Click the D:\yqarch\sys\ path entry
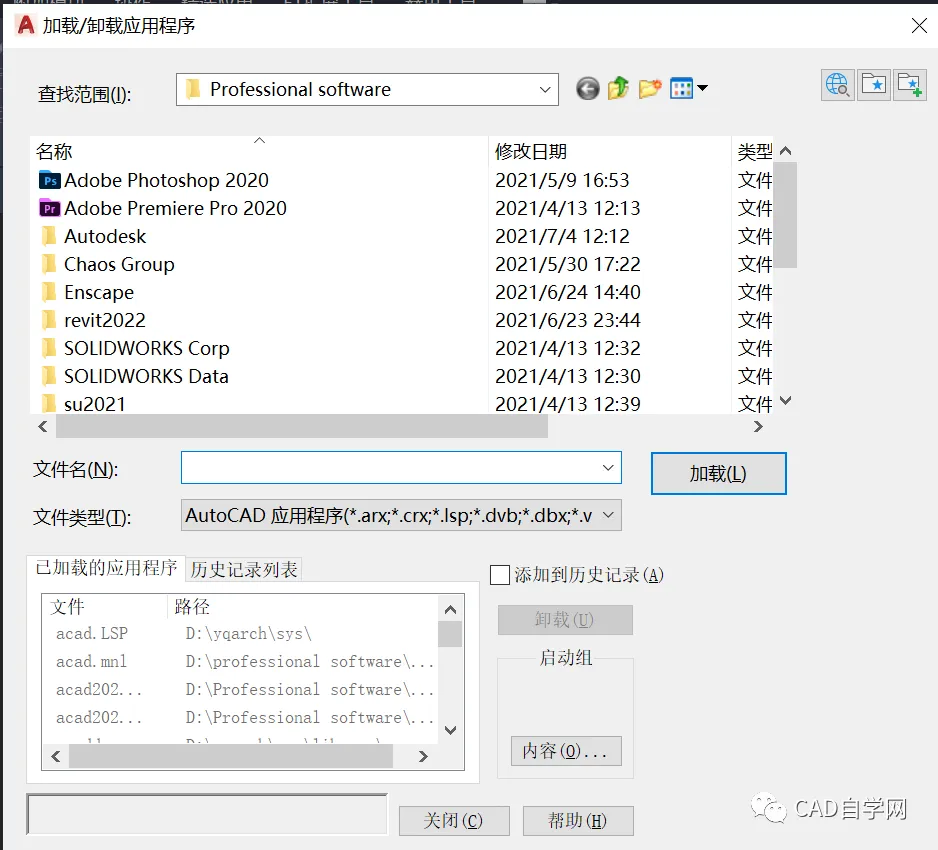The image size is (938, 850). pos(248,633)
